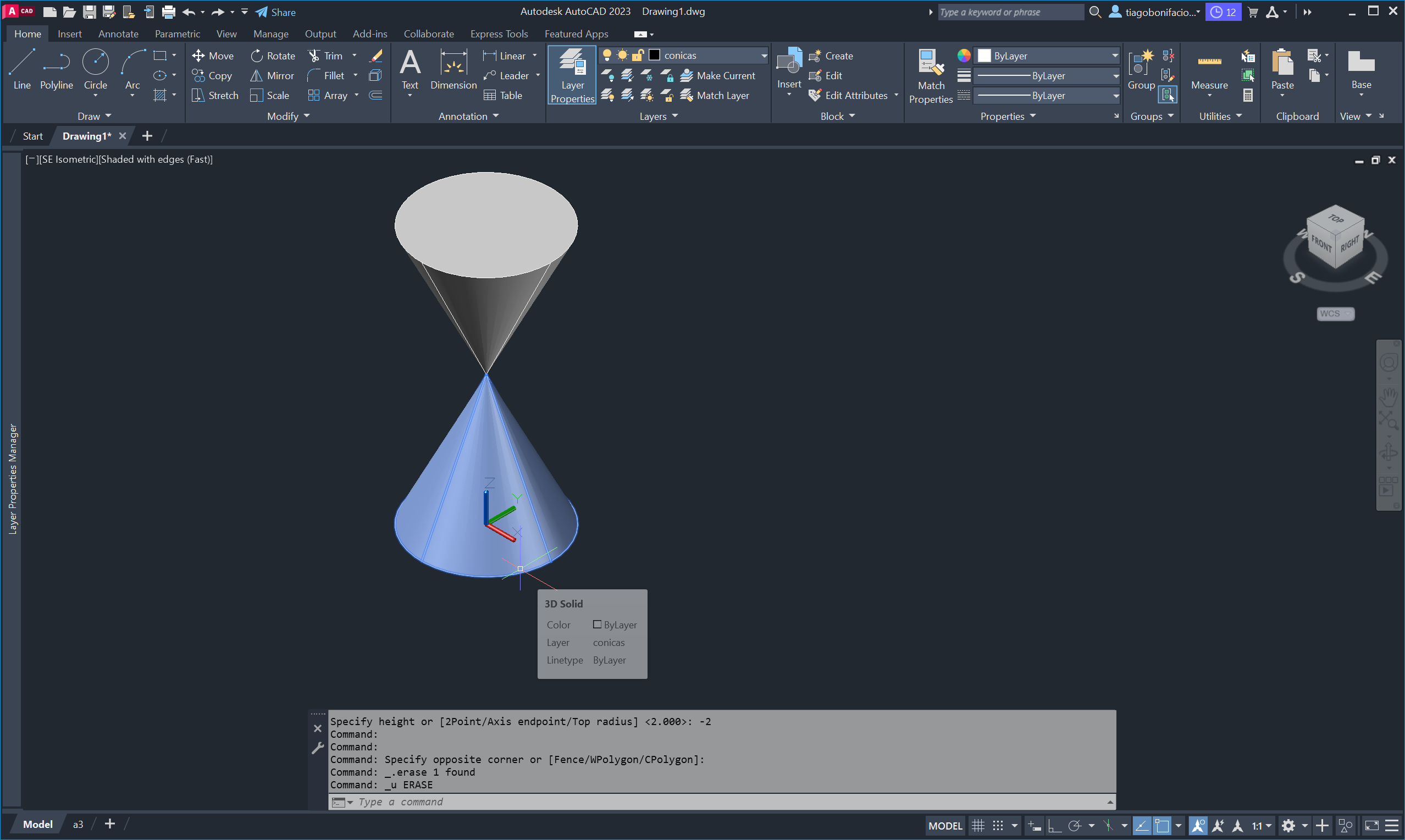This screenshot has height=840, width=1405.
Task: Click the black conicas layer color swatch
Action: coord(654,55)
